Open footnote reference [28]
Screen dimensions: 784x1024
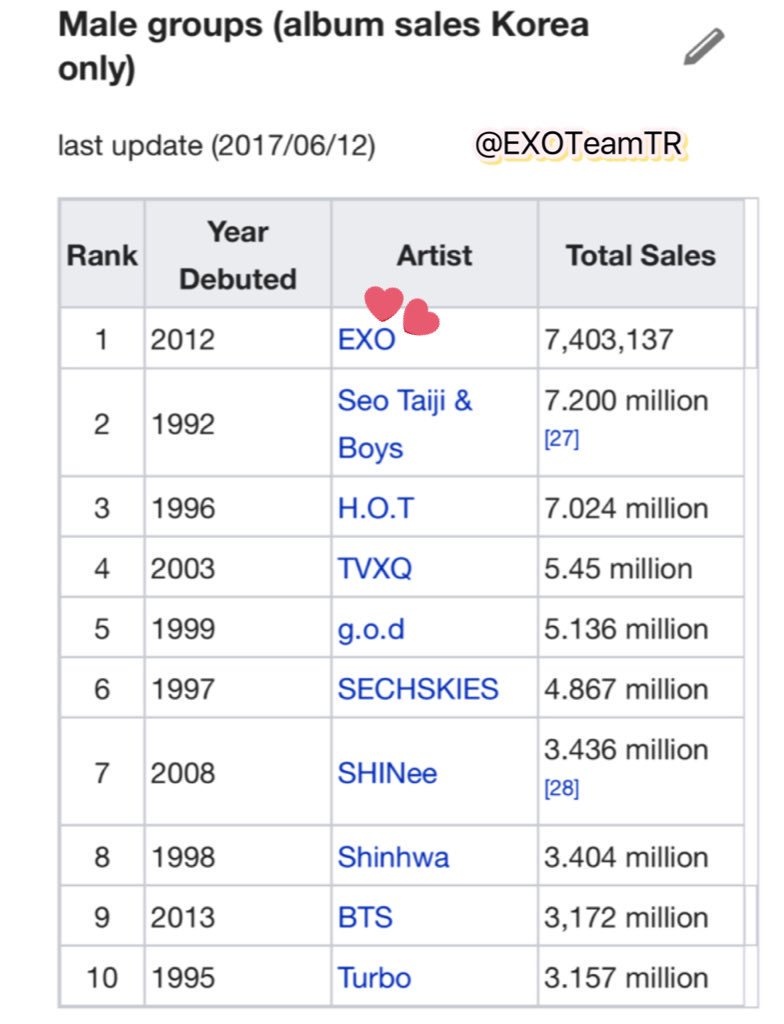point(561,789)
